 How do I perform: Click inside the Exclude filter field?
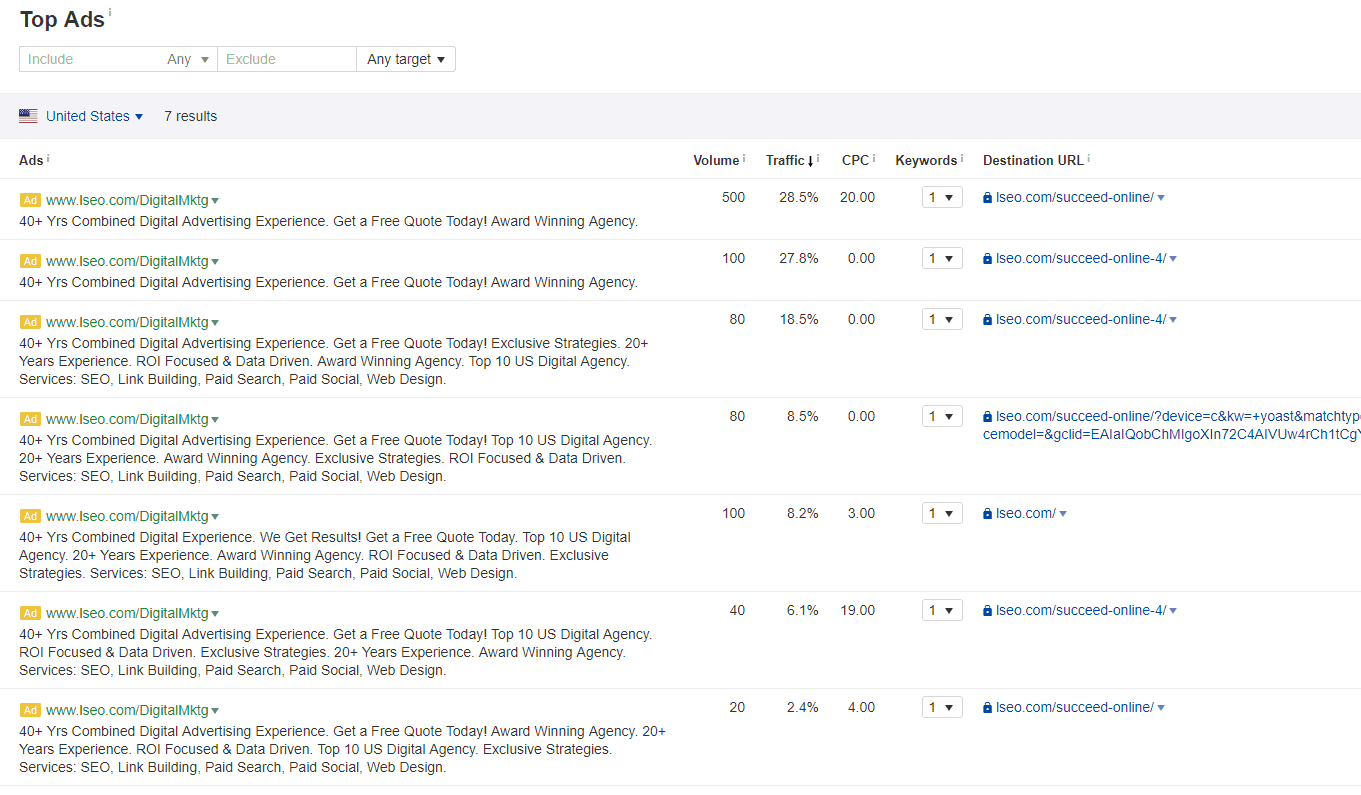(287, 59)
